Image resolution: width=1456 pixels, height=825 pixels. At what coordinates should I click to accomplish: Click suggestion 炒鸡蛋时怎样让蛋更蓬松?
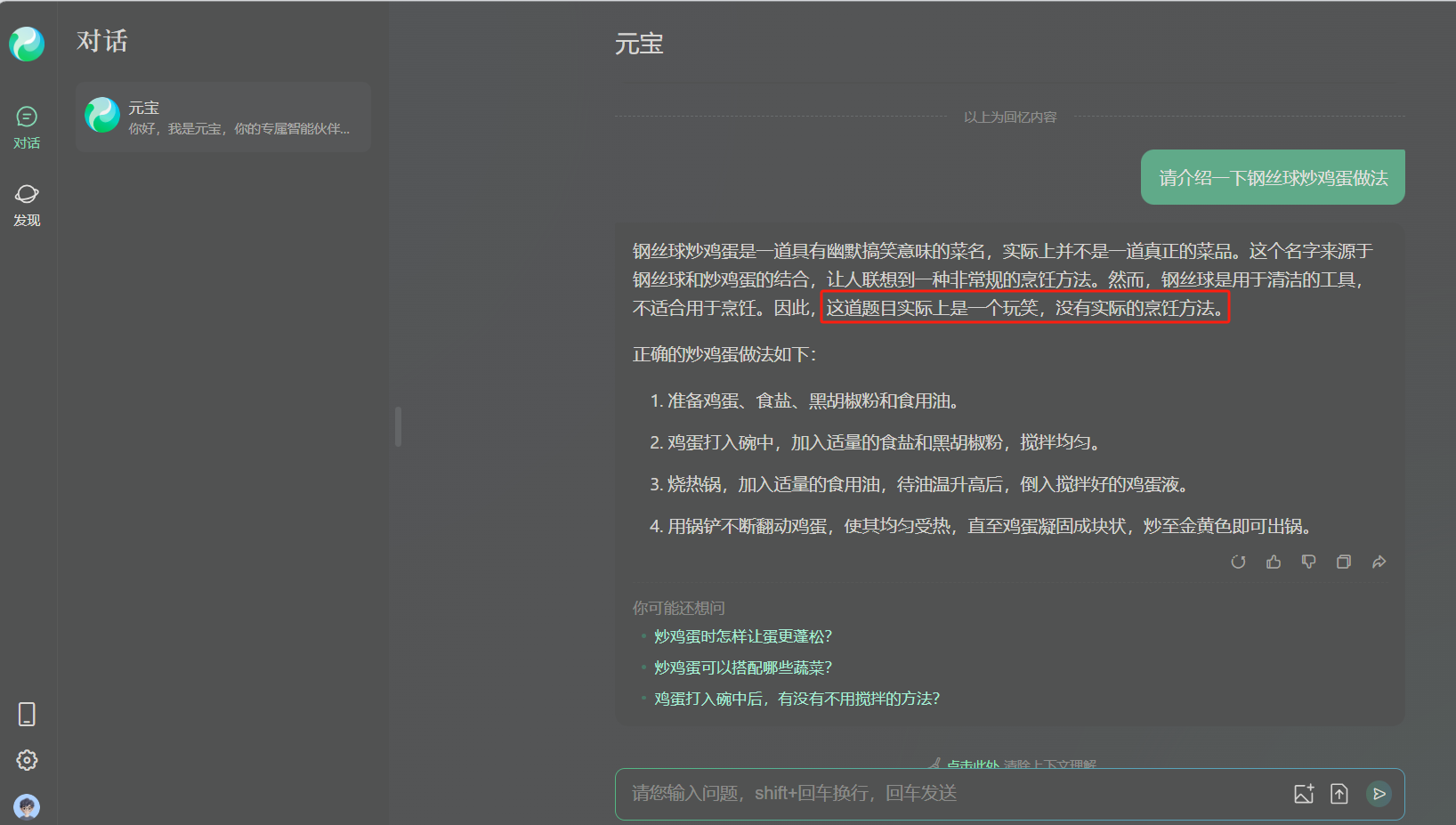[743, 636]
